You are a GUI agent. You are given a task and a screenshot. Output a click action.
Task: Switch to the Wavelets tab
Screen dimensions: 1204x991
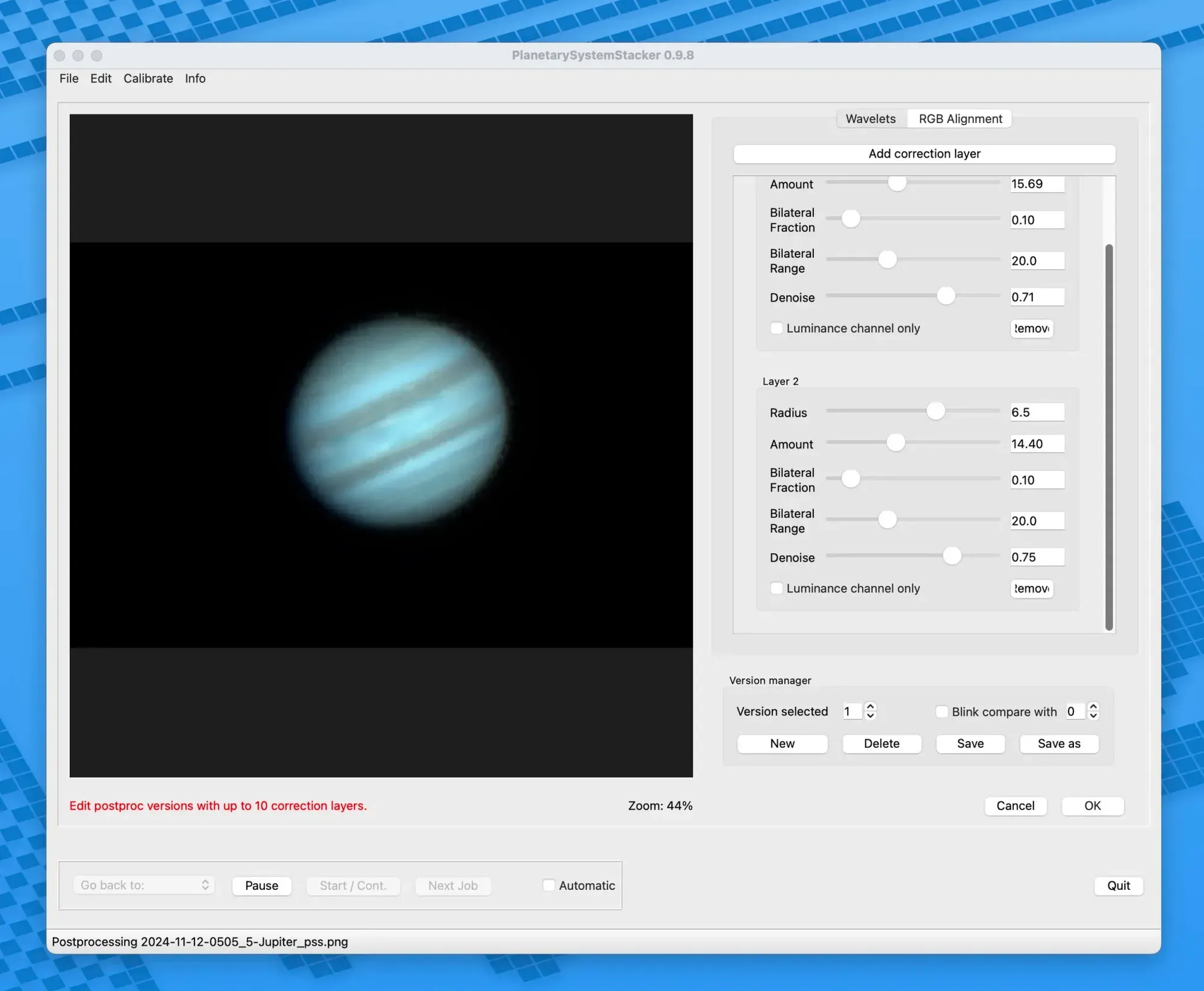click(870, 119)
